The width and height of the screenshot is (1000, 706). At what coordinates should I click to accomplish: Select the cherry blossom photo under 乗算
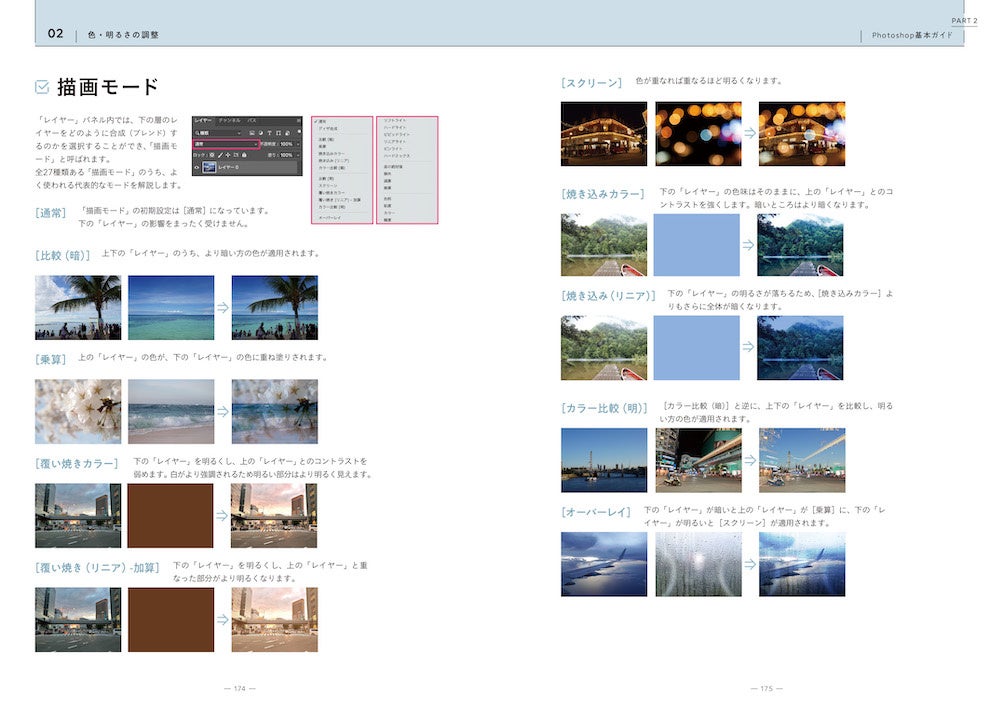[78, 411]
